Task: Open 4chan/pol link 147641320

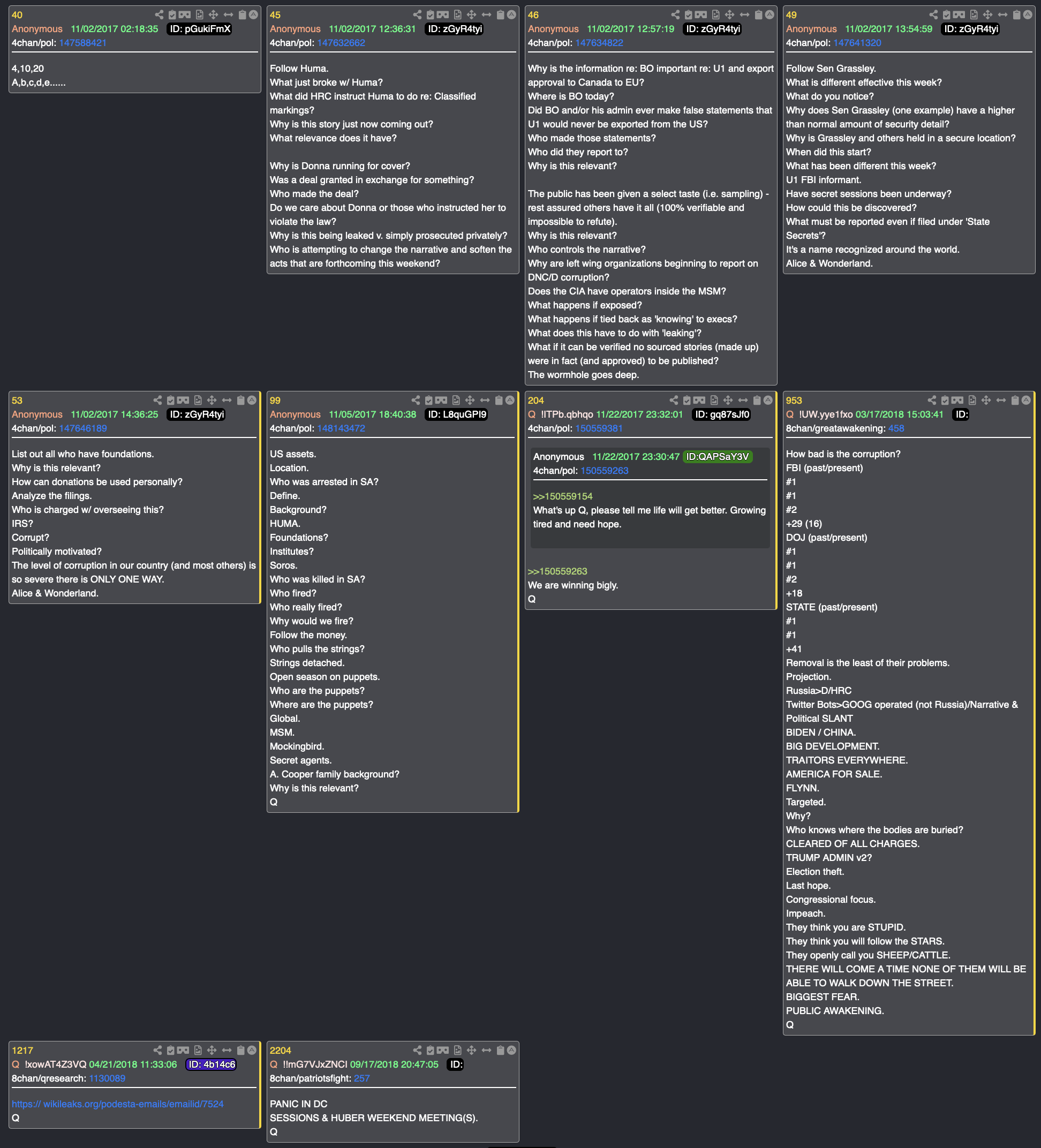Action: (x=857, y=43)
